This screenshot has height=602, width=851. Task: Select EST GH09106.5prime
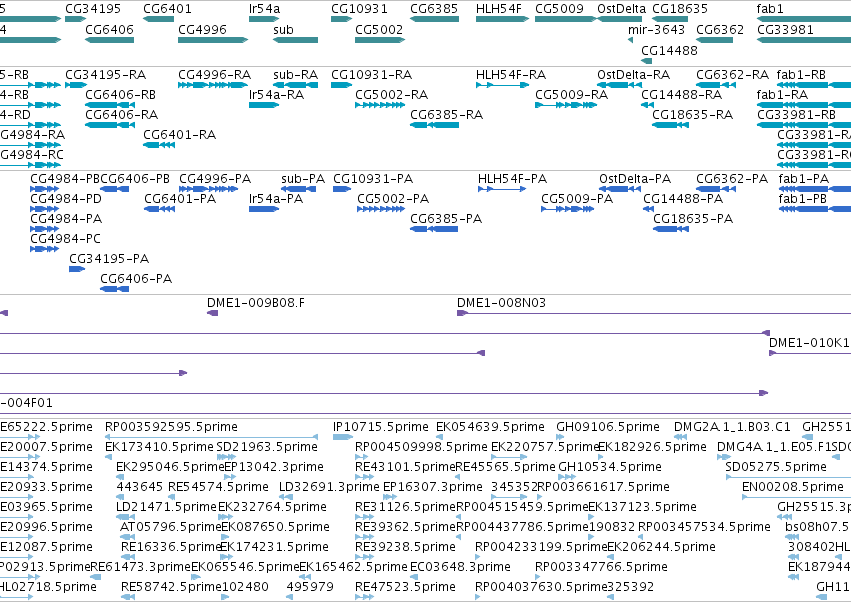(x=560, y=436)
